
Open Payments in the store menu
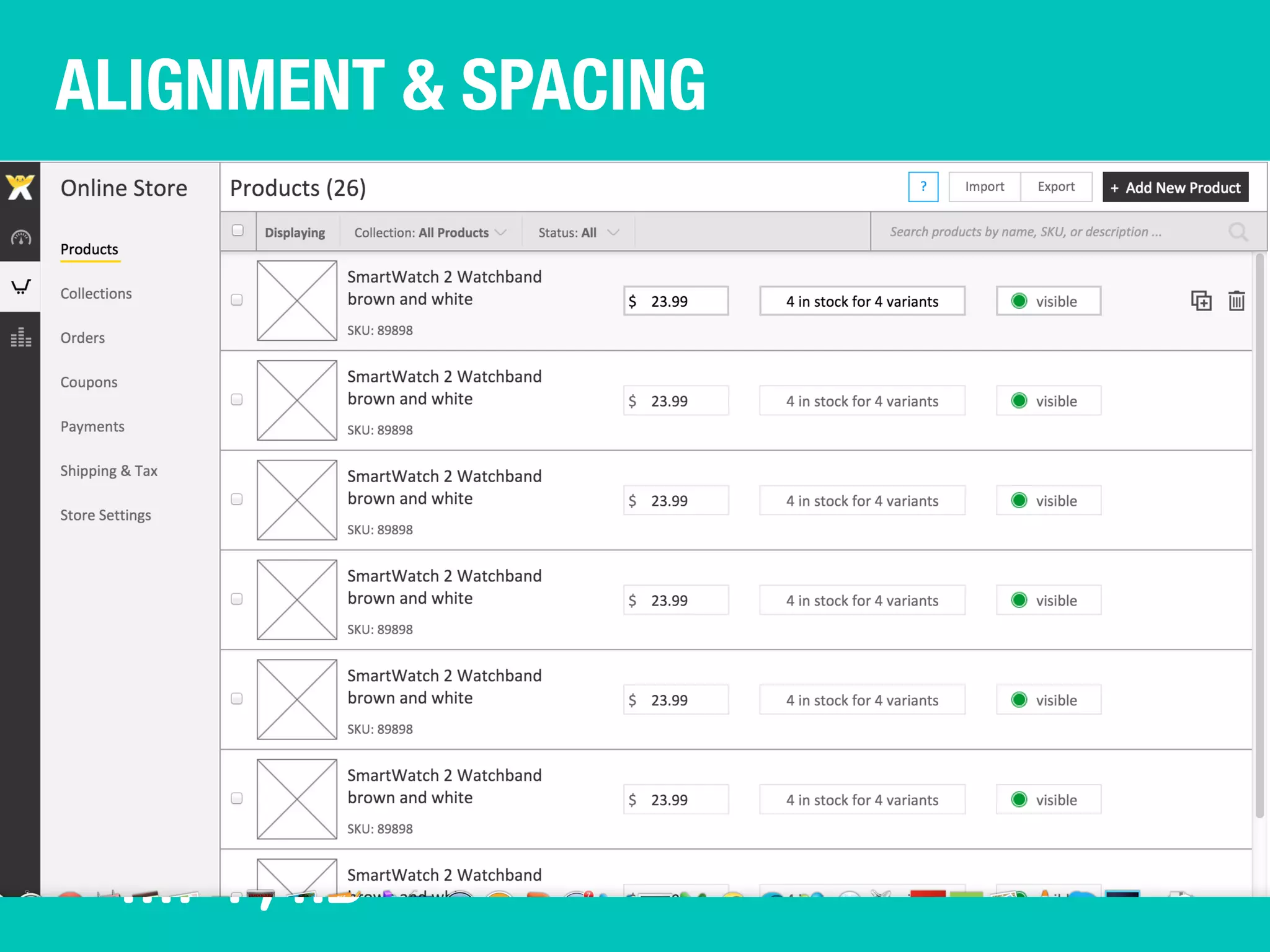[92, 426]
